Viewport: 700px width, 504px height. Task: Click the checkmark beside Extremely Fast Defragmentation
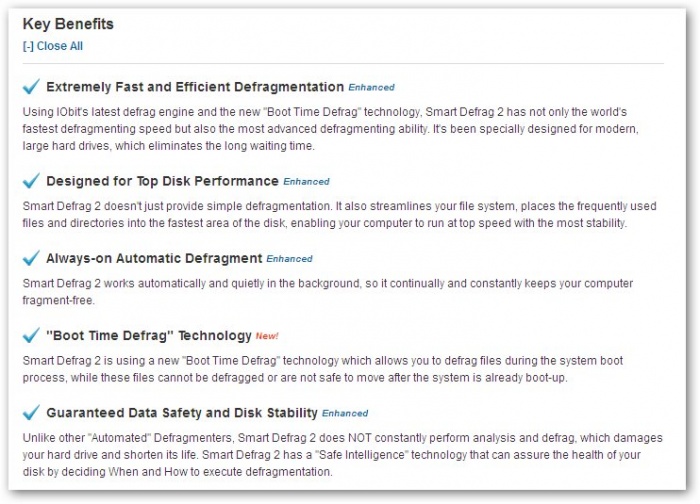[x=31, y=87]
